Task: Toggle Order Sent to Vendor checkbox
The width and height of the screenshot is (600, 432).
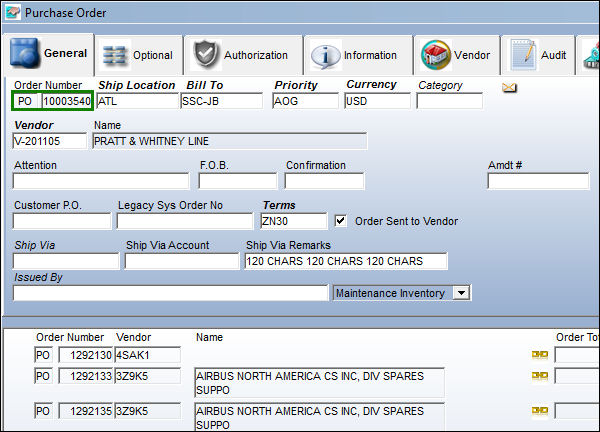Action: tap(341, 221)
